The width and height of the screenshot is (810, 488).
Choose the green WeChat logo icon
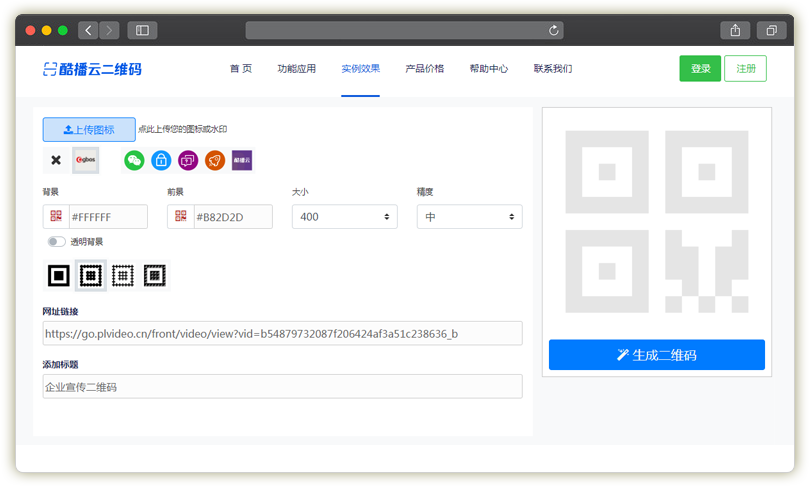tap(134, 160)
